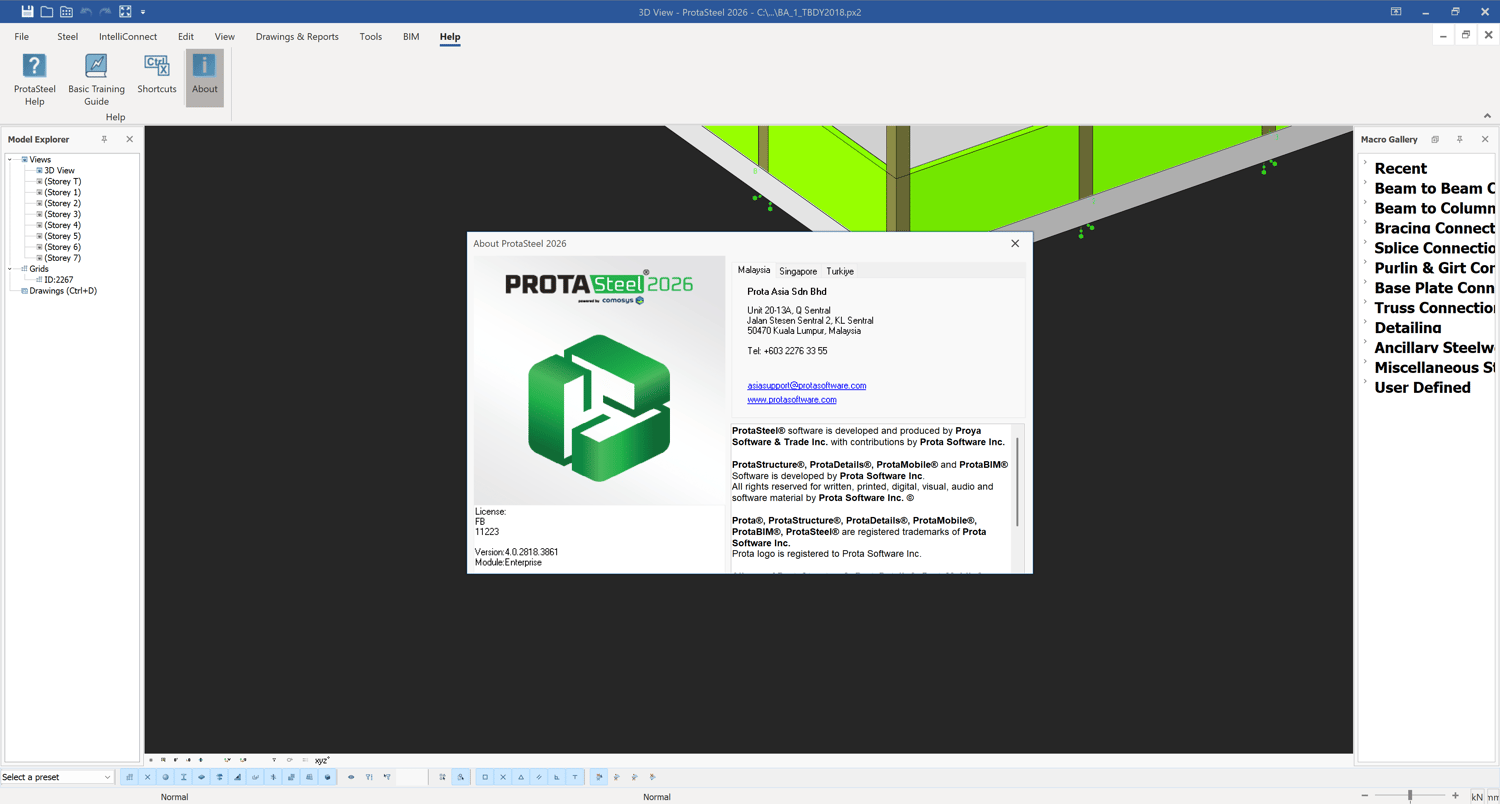This screenshot has width=1500, height=804.
Task: Open the quick access toolbar customize dropdown
Action: pyautogui.click(x=143, y=12)
